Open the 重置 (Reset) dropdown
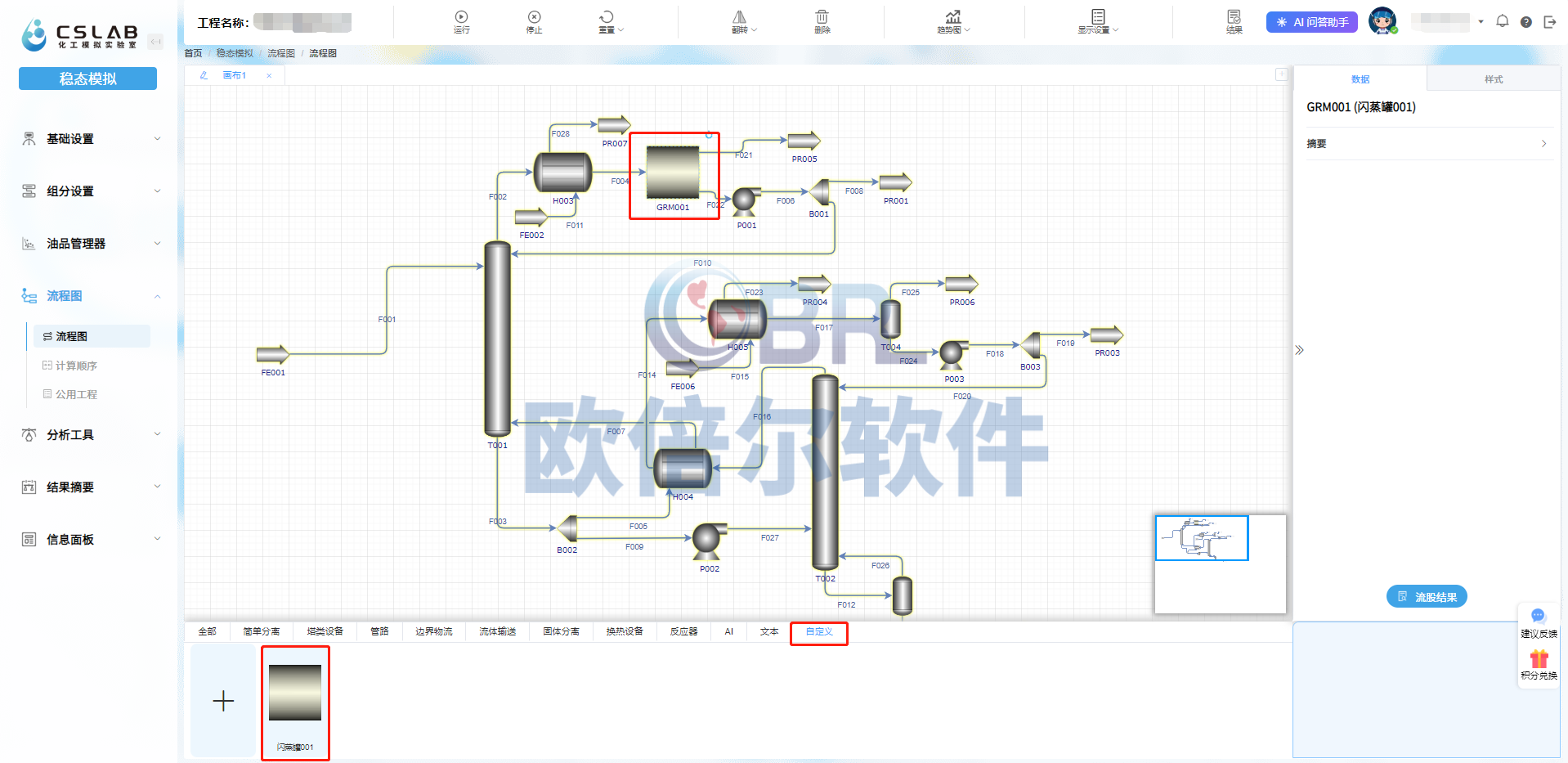The width and height of the screenshot is (1568, 763). [610, 21]
